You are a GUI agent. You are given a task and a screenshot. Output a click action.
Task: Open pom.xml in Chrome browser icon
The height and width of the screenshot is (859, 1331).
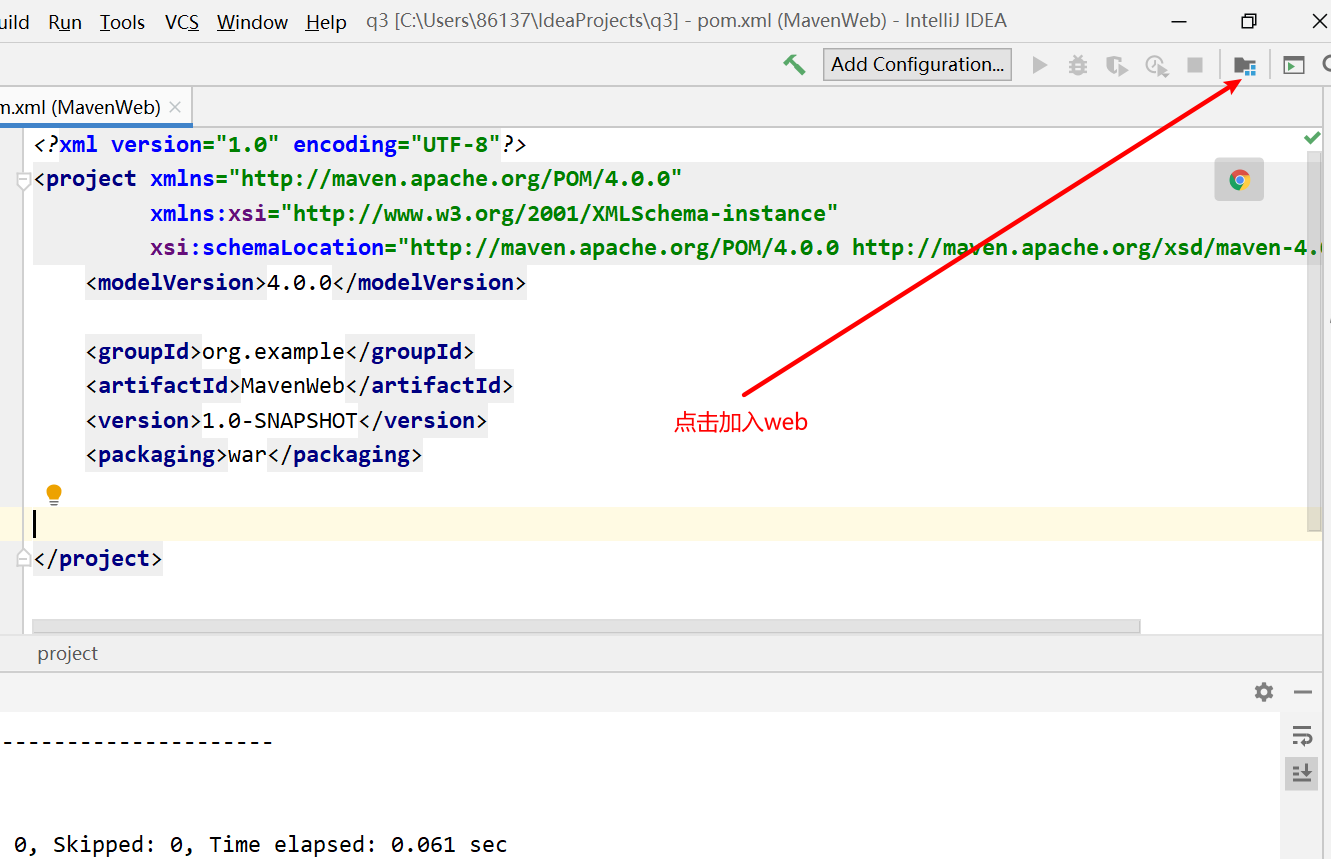(1240, 180)
